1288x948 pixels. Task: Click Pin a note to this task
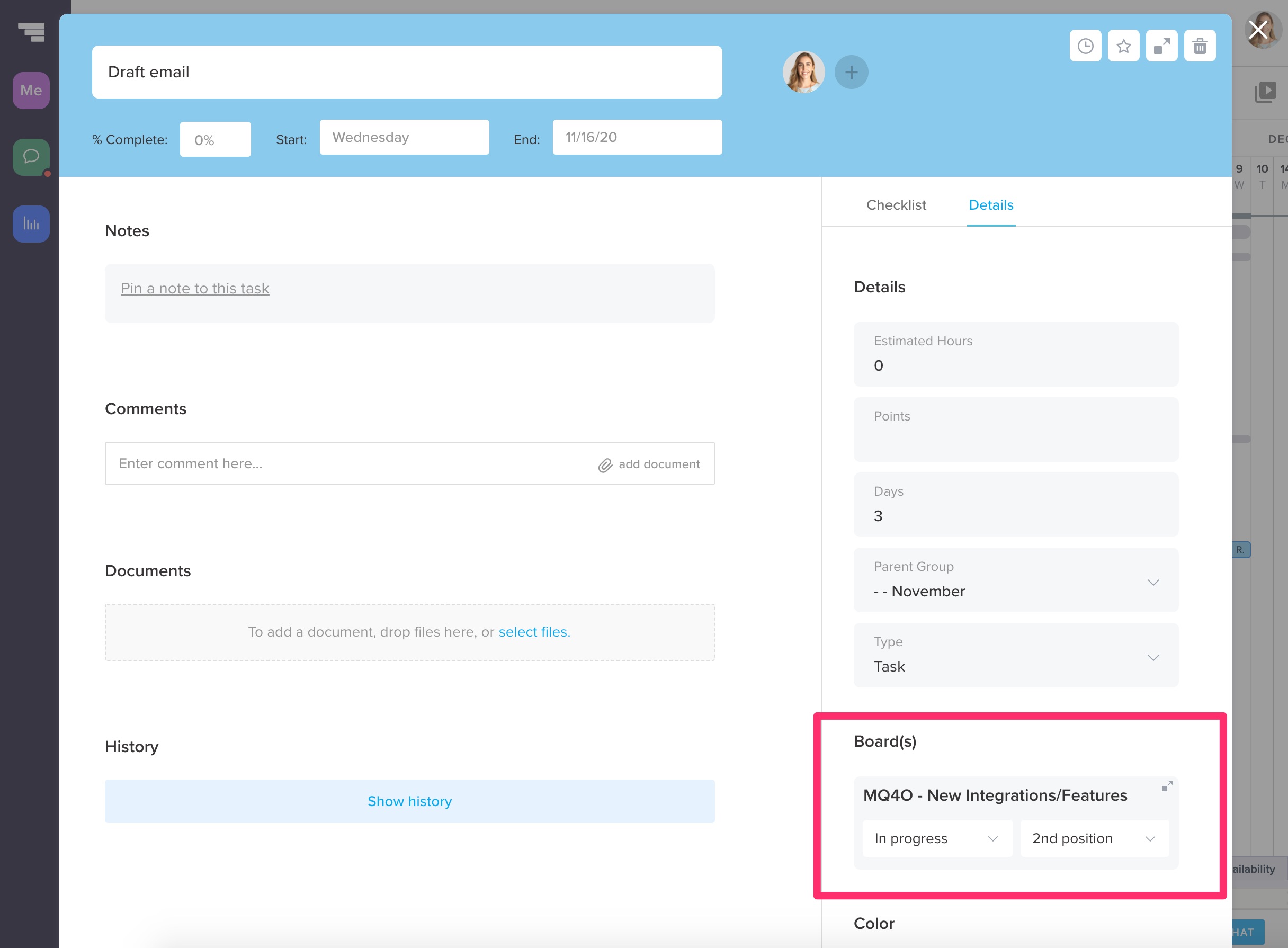click(x=194, y=288)
